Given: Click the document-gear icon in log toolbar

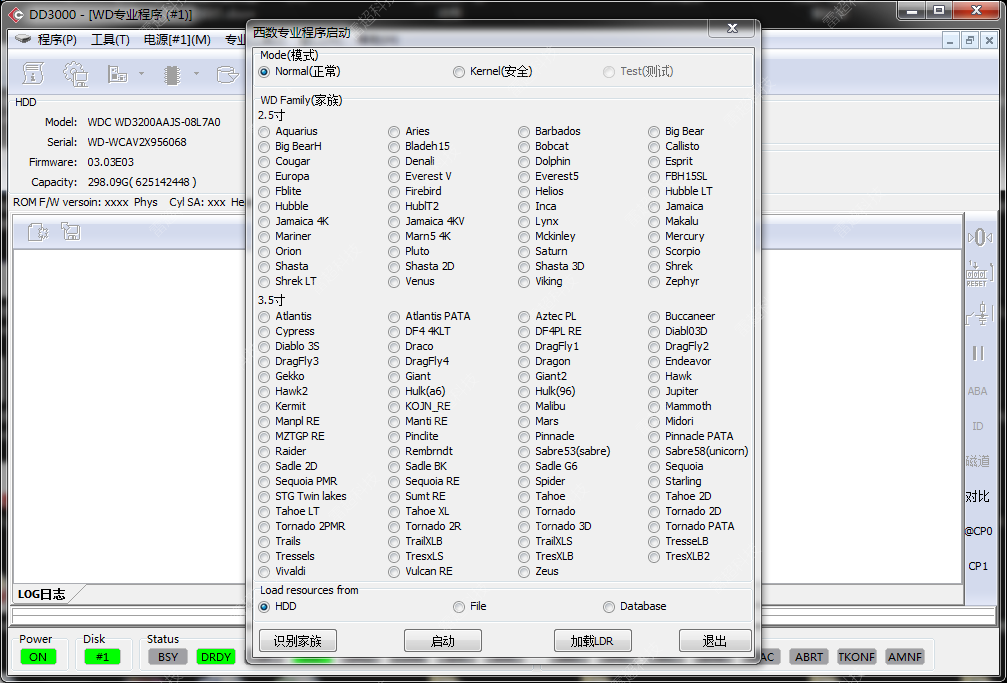Looking at the screenshot, I should 39,231.
